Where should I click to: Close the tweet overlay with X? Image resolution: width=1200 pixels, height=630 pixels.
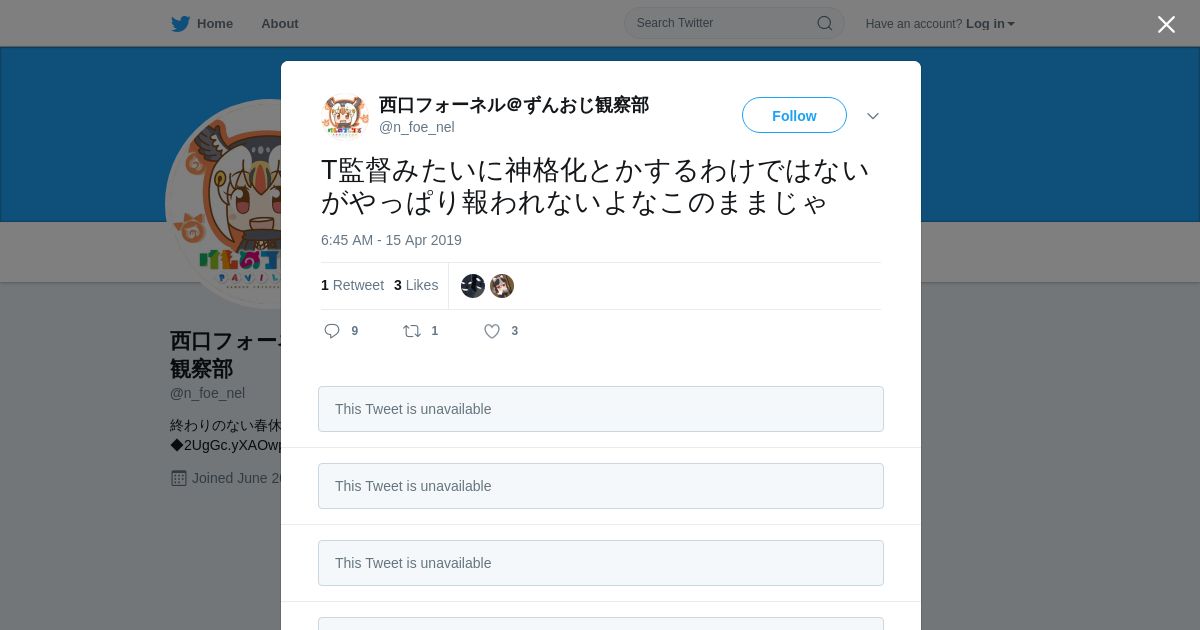[1166, 24]
